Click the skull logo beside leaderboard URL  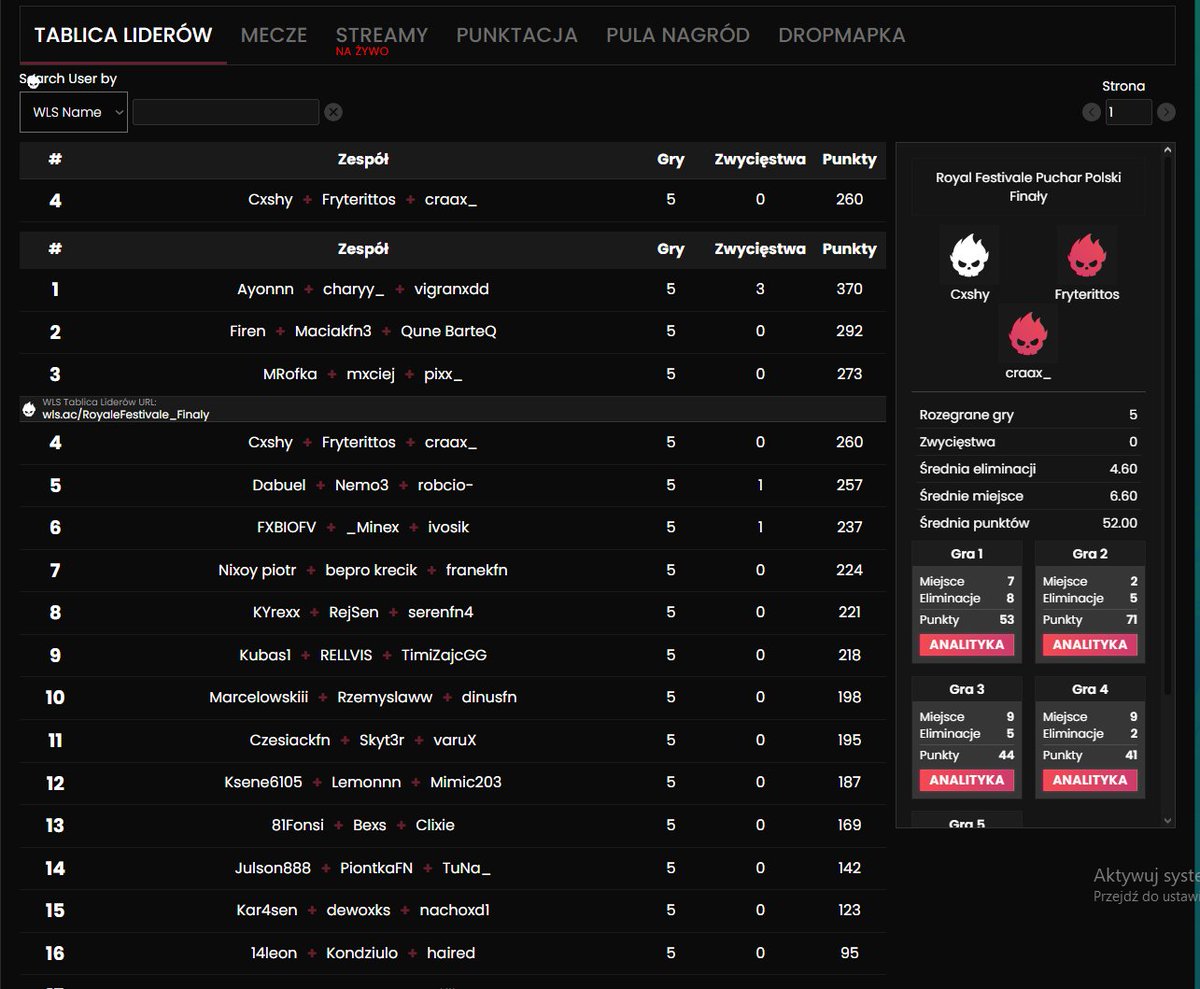pyautogui.click(x=29, y=408)
